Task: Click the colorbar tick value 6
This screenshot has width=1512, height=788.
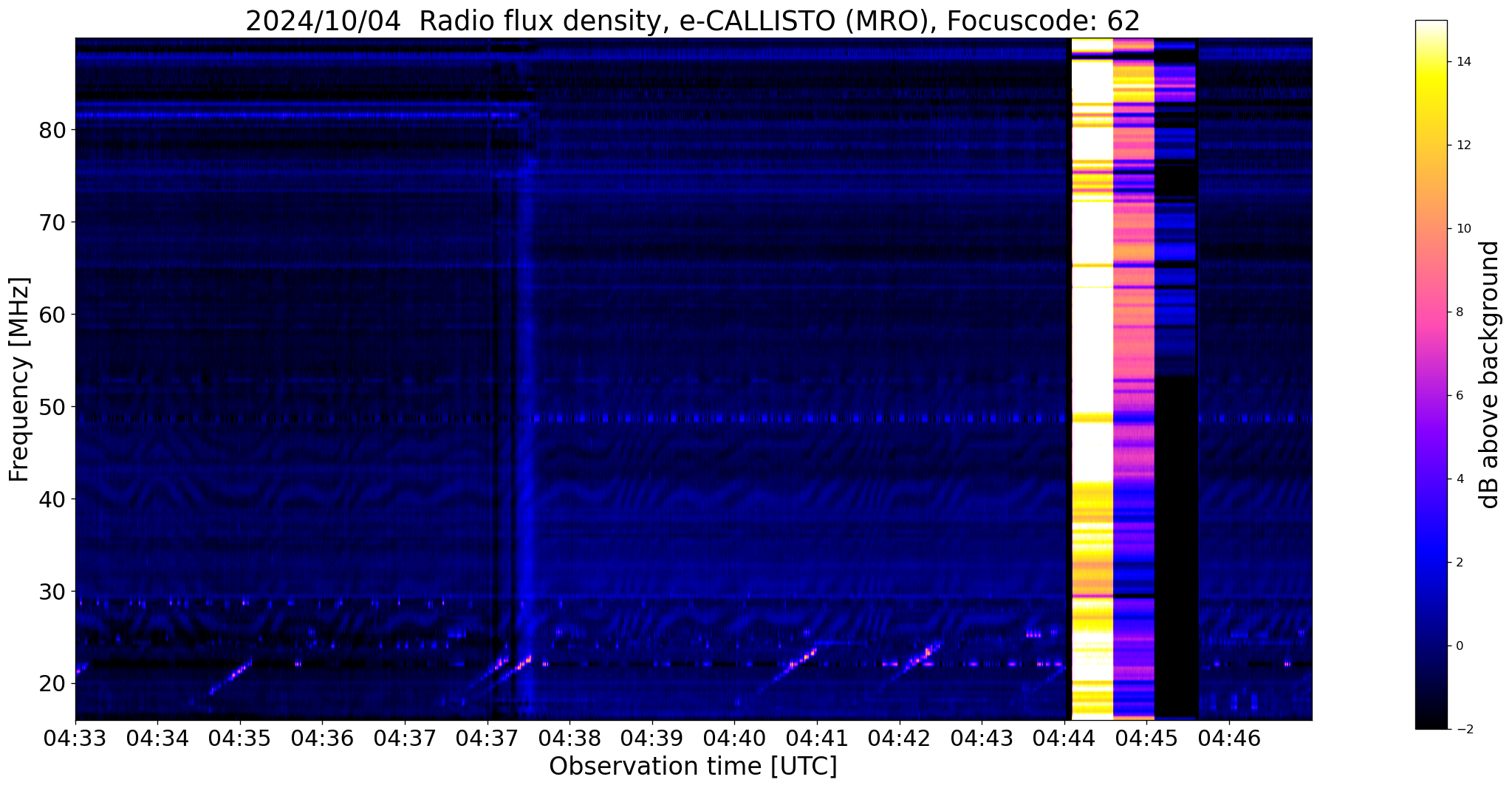Action: 1459,396
